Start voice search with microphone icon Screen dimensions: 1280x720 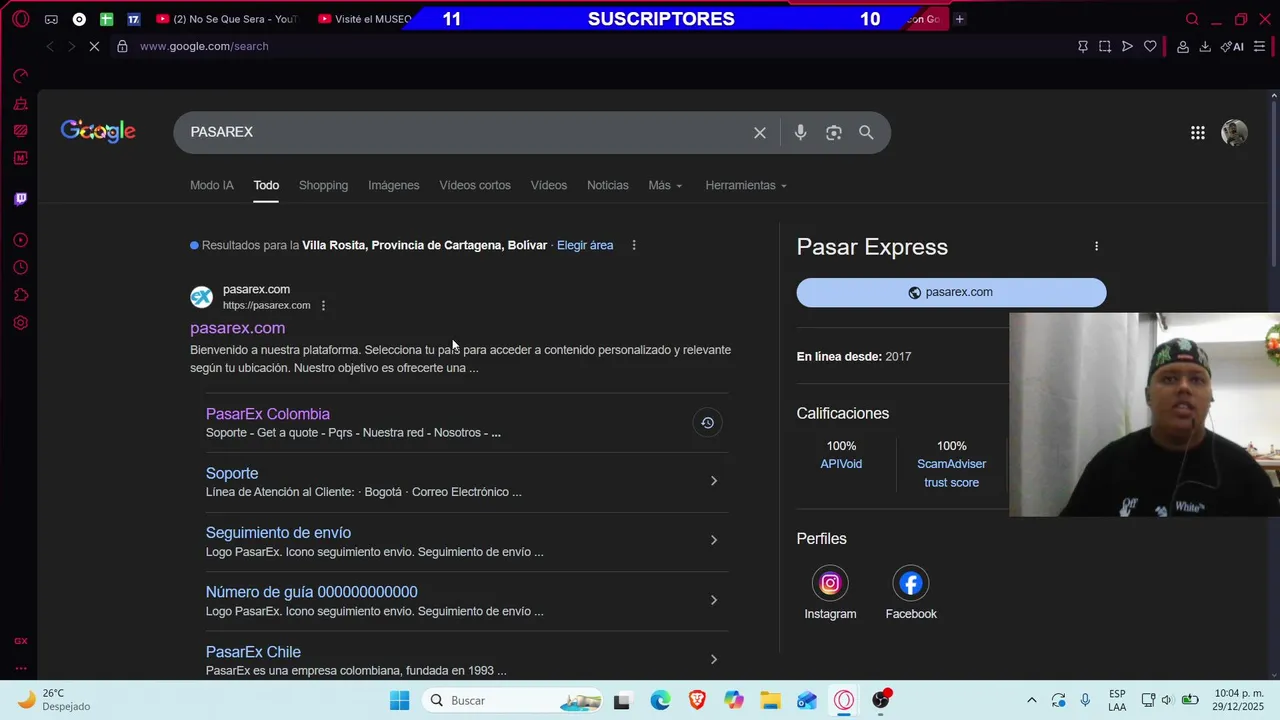point(800,132)
